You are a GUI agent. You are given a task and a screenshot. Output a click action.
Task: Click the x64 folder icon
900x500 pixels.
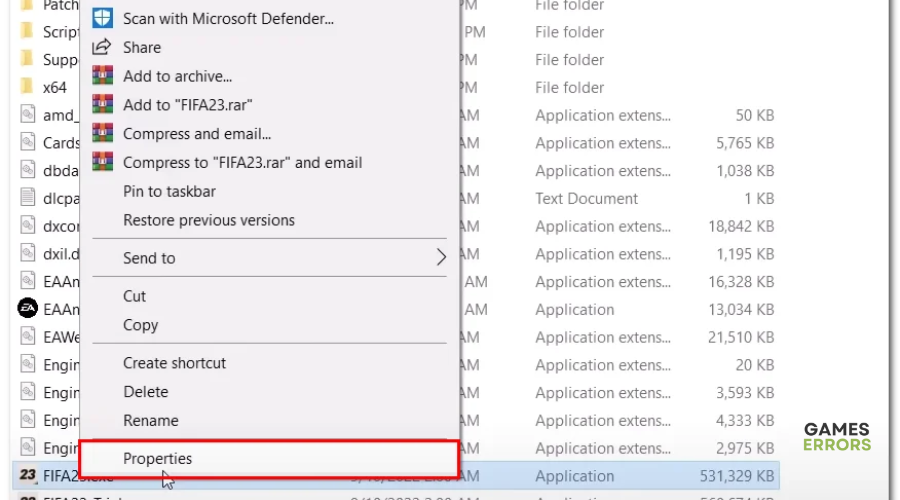[x=26, y=87]
